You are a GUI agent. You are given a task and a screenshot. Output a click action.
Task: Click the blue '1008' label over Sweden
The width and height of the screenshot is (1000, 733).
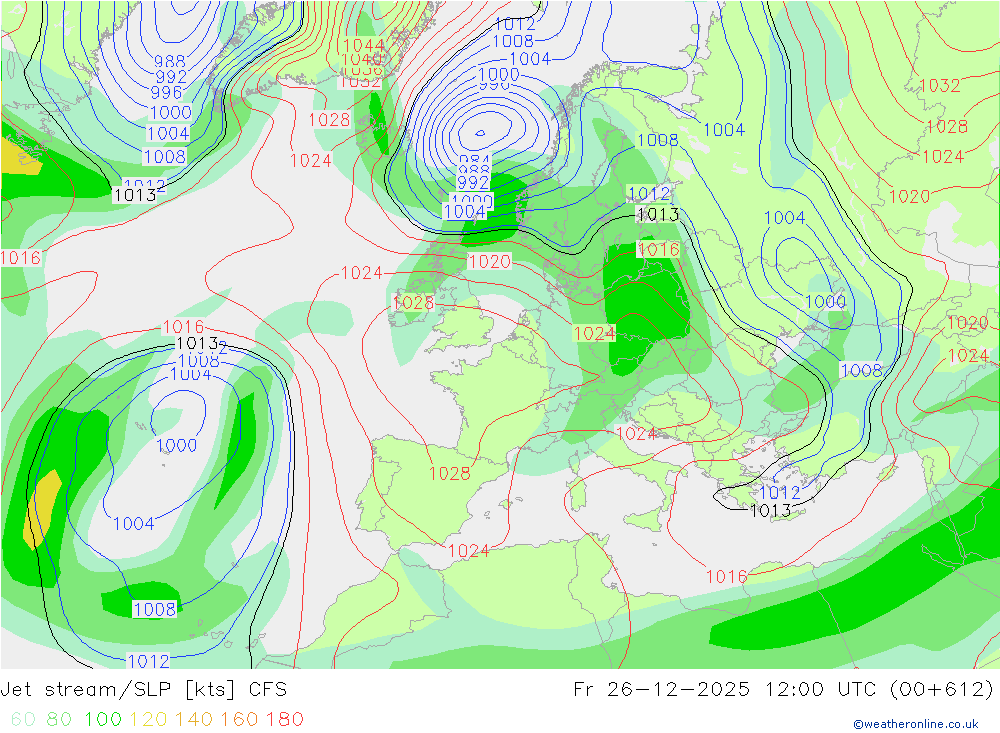click(658, 140)
